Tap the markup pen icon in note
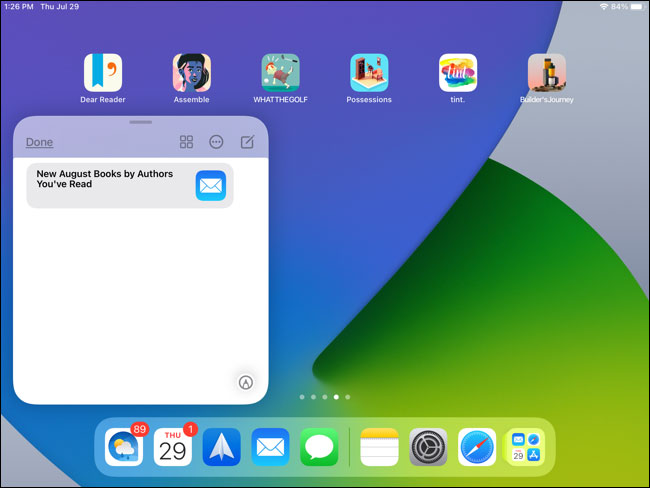Viewport: 650px width, 488px height. click(x=246, y=382)
